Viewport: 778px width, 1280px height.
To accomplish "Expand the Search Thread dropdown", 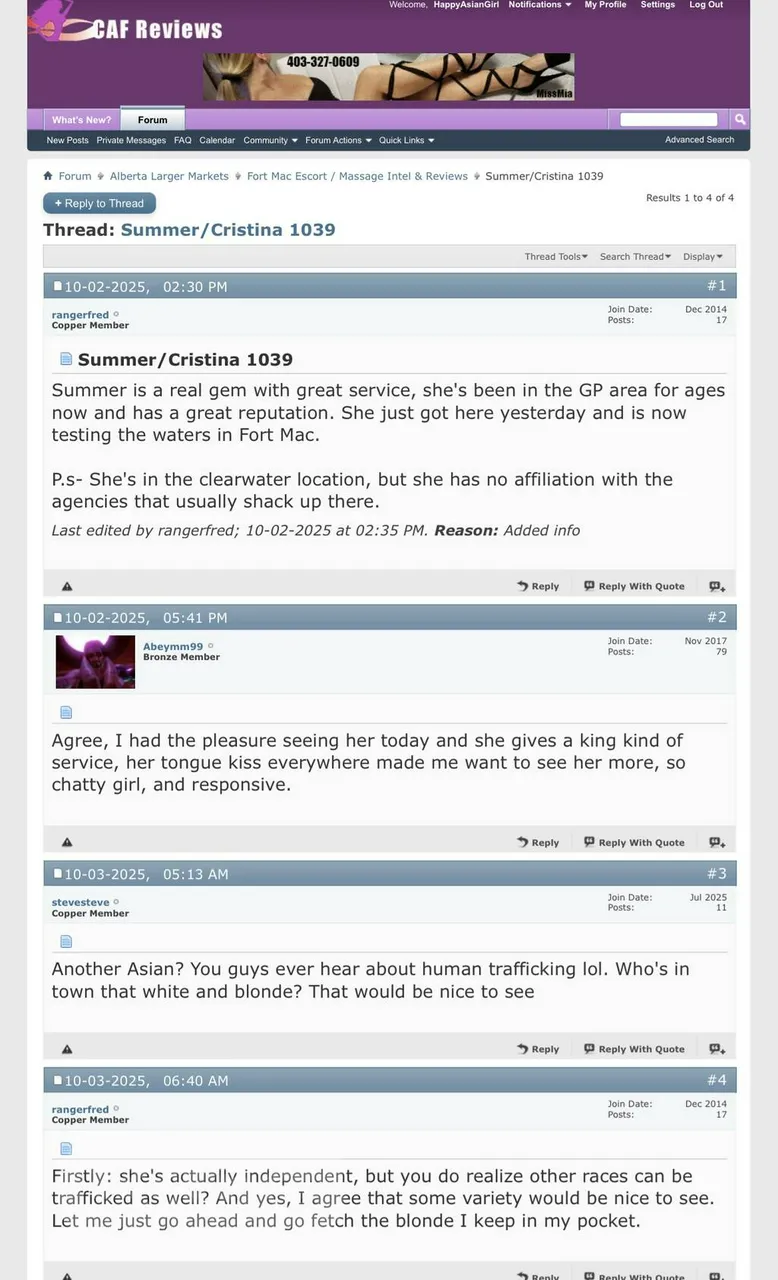I will point(635,257).
